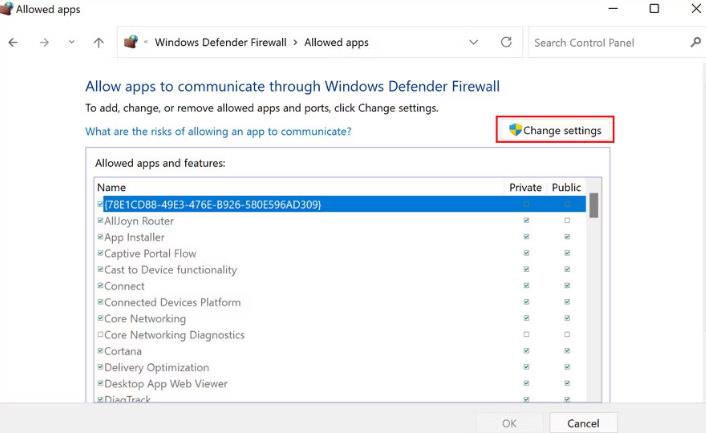This screenshot has width=706, height=433.
Task: Minimize the Allowed apps window
Action: [x=613, y=9]
